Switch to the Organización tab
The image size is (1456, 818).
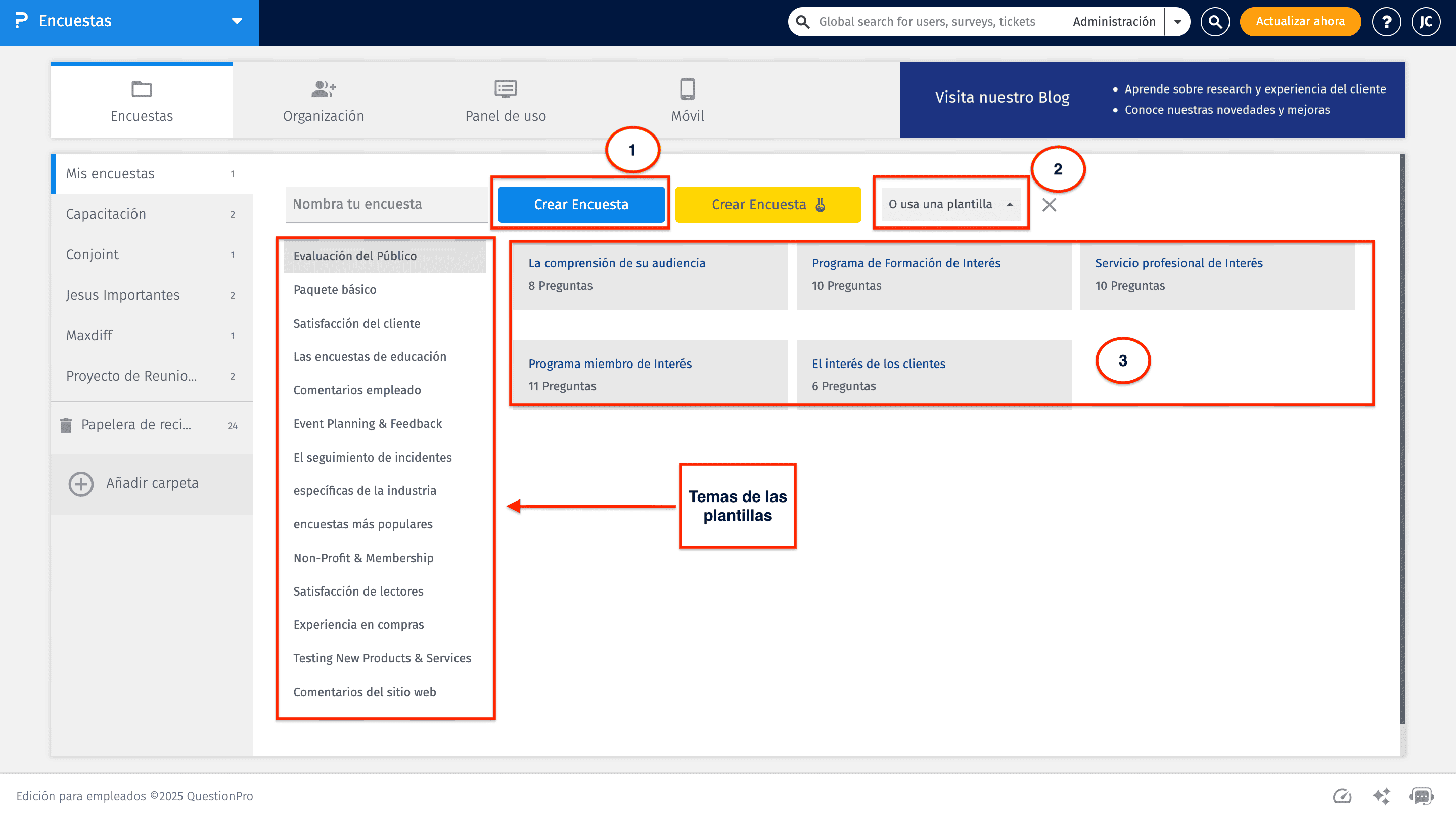pyautogui.click(x=324, y=101)
